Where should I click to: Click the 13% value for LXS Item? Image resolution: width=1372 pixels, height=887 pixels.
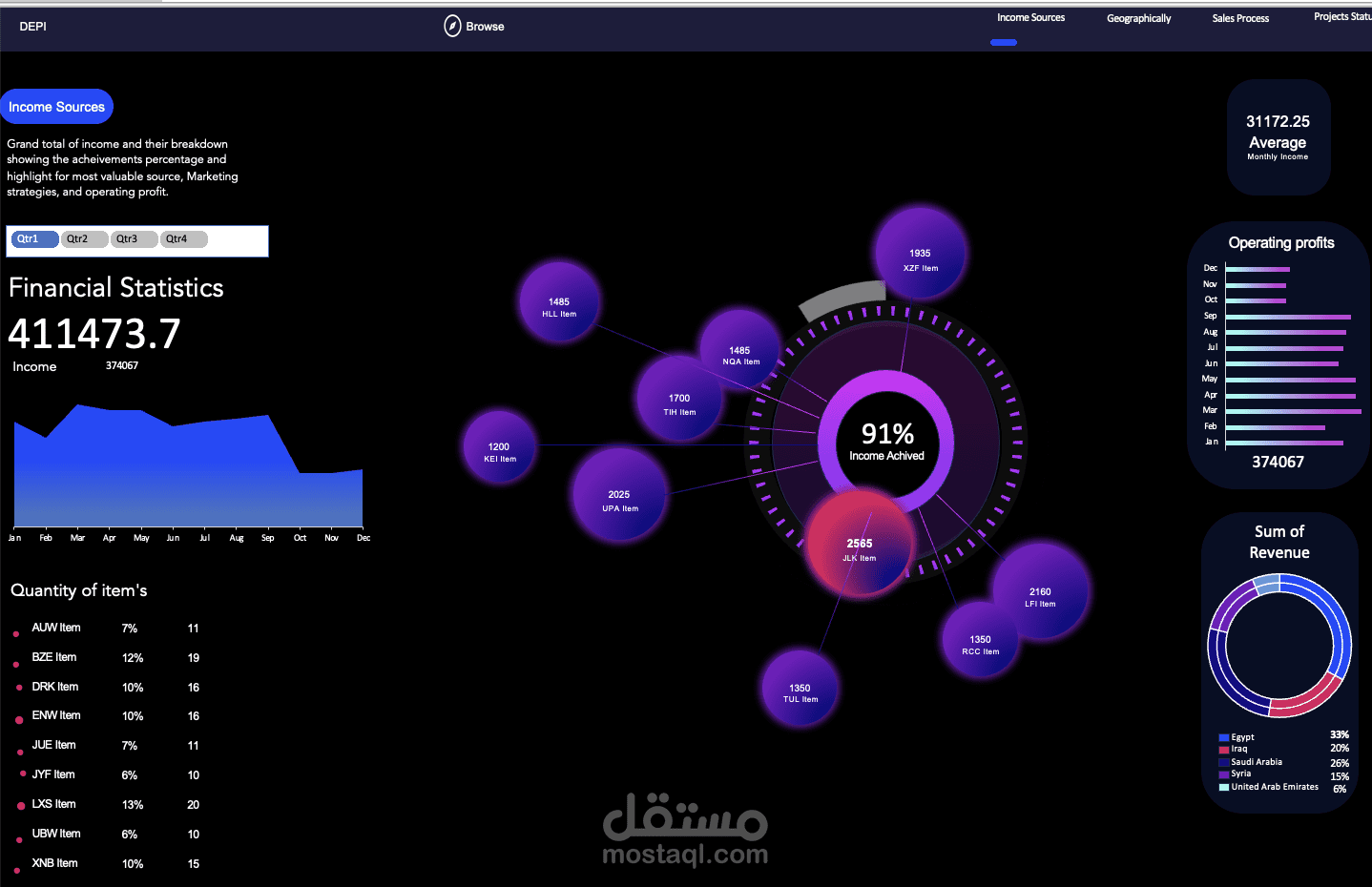coord(133,805)
